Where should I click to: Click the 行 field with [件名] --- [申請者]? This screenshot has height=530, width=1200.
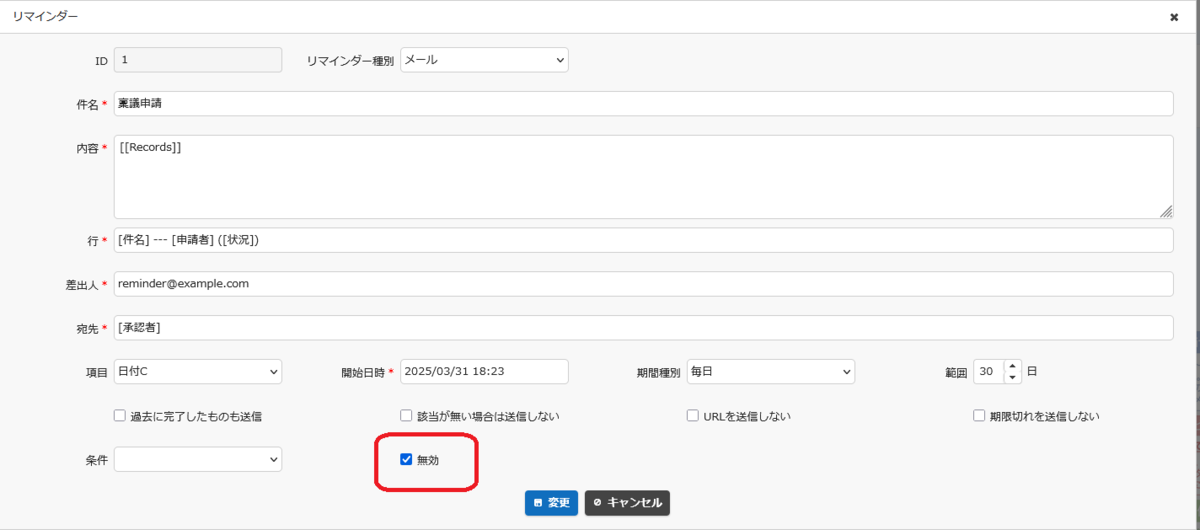(643, 240)
